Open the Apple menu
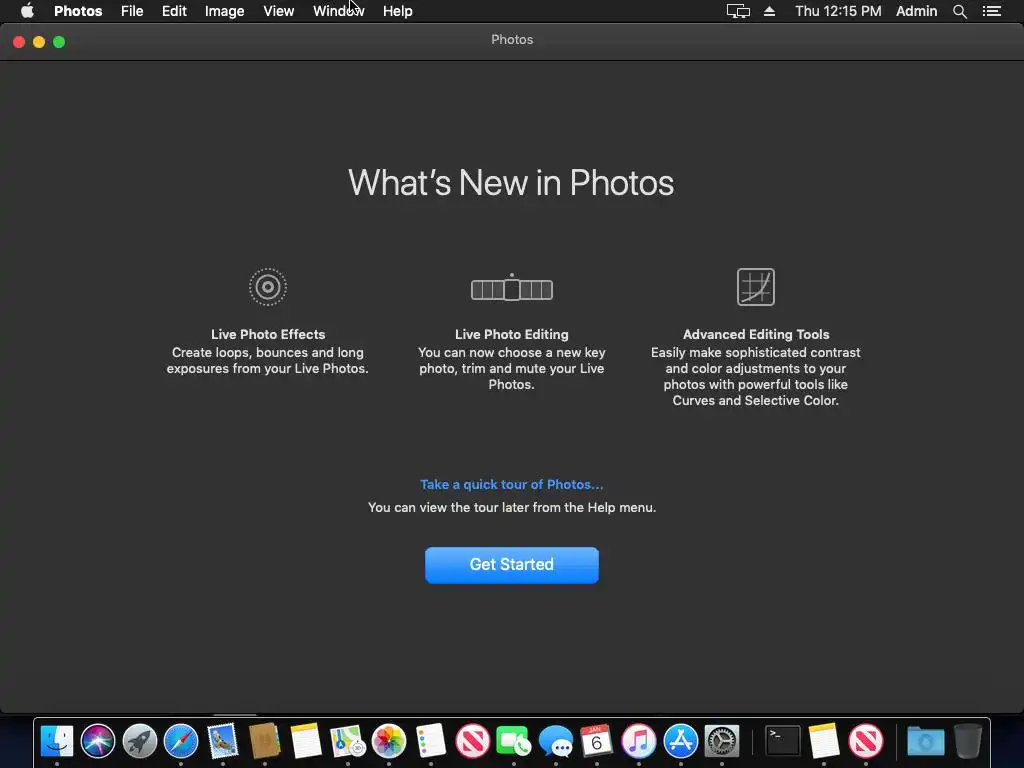The image size is (1024, 768). tap(27, 11)
